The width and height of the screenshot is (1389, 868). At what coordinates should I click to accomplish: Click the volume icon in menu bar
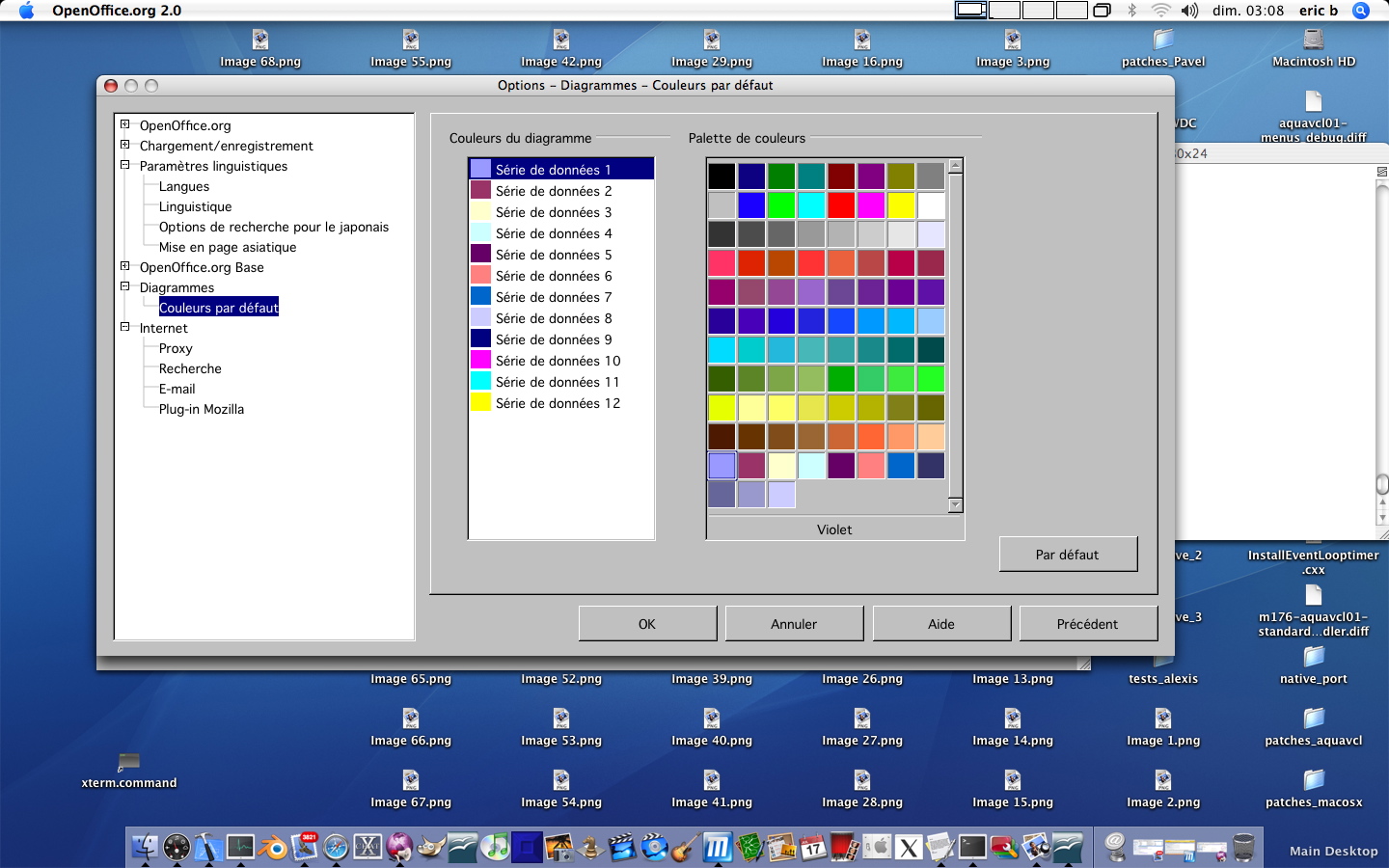(x=1190, y=11)
